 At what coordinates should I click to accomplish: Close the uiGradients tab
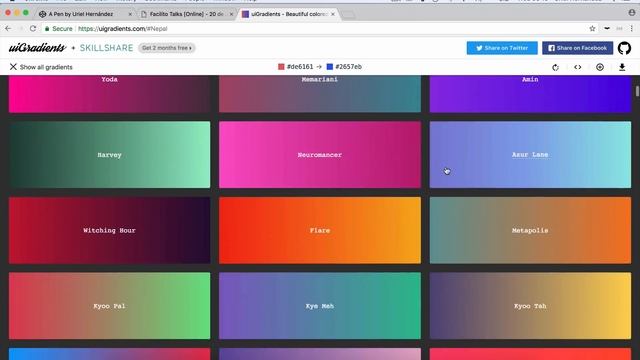[x=333, y=14]
